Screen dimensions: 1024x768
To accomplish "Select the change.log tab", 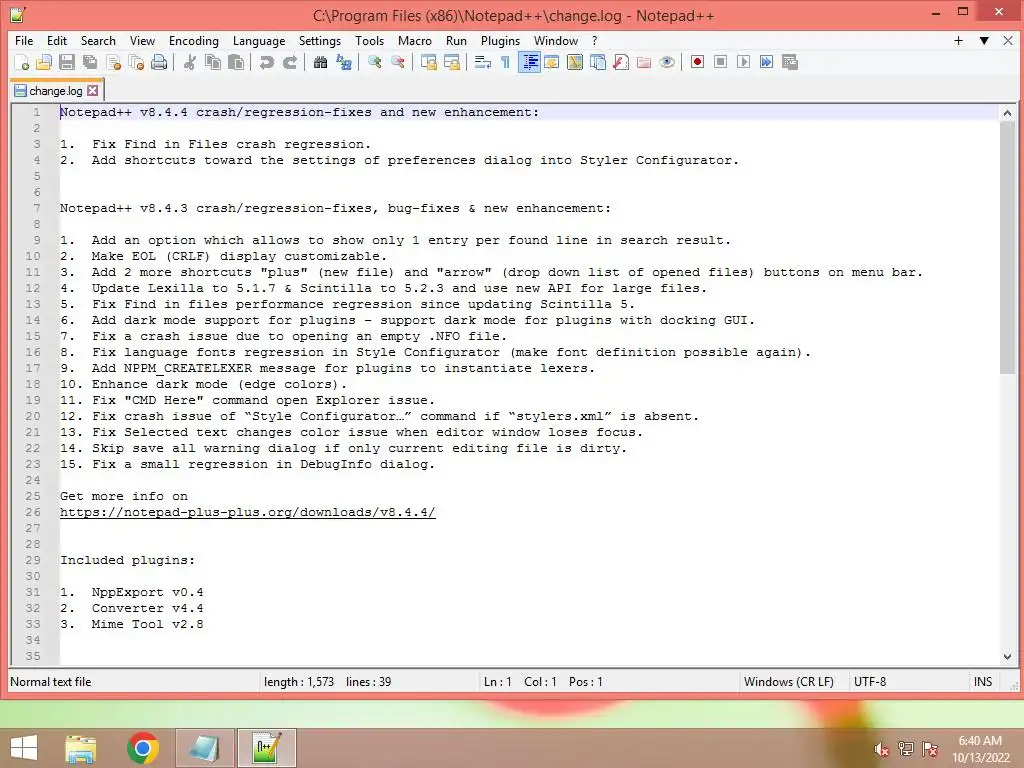I will (56, 91).
